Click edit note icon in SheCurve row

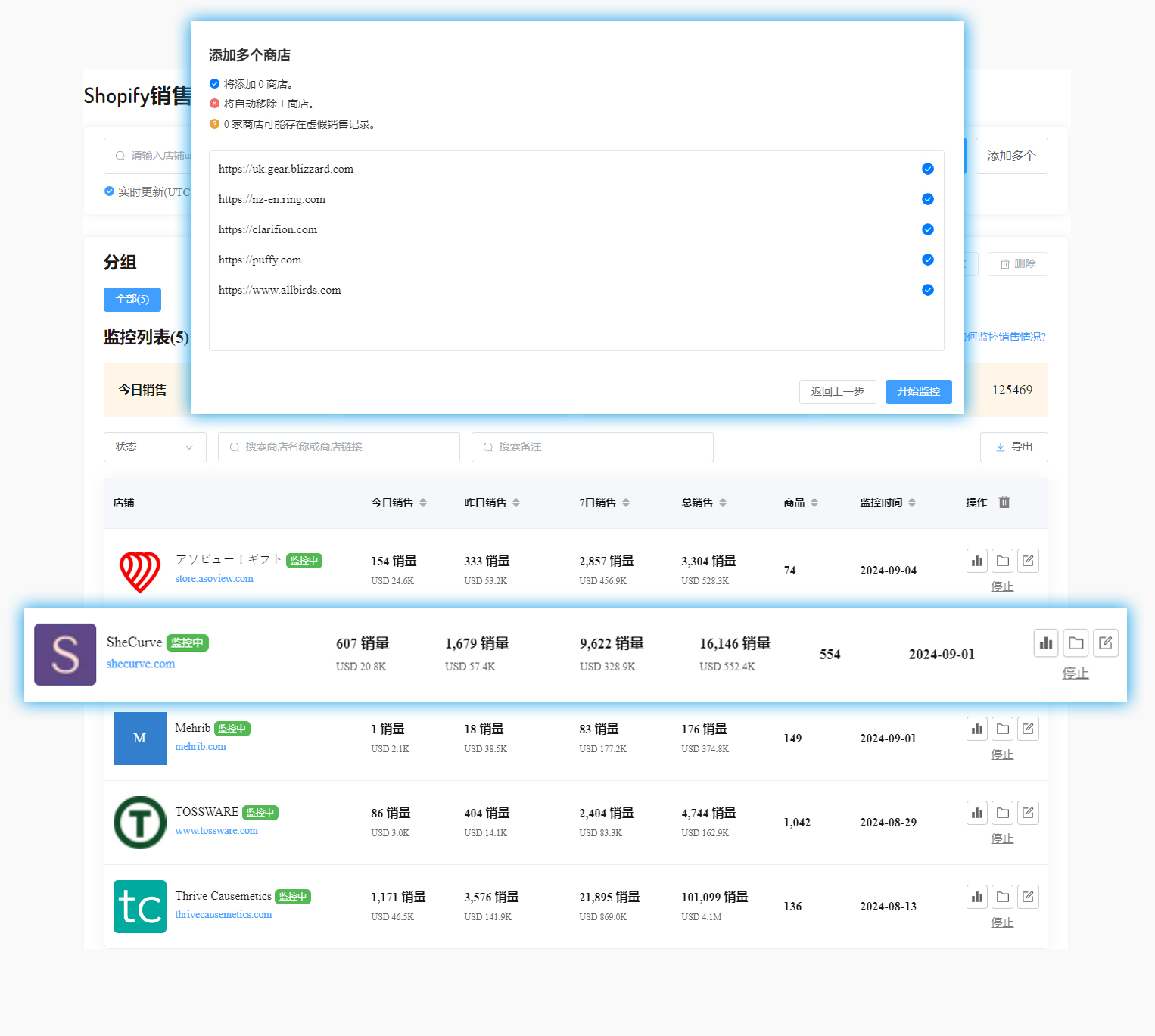click(1106, 643)
